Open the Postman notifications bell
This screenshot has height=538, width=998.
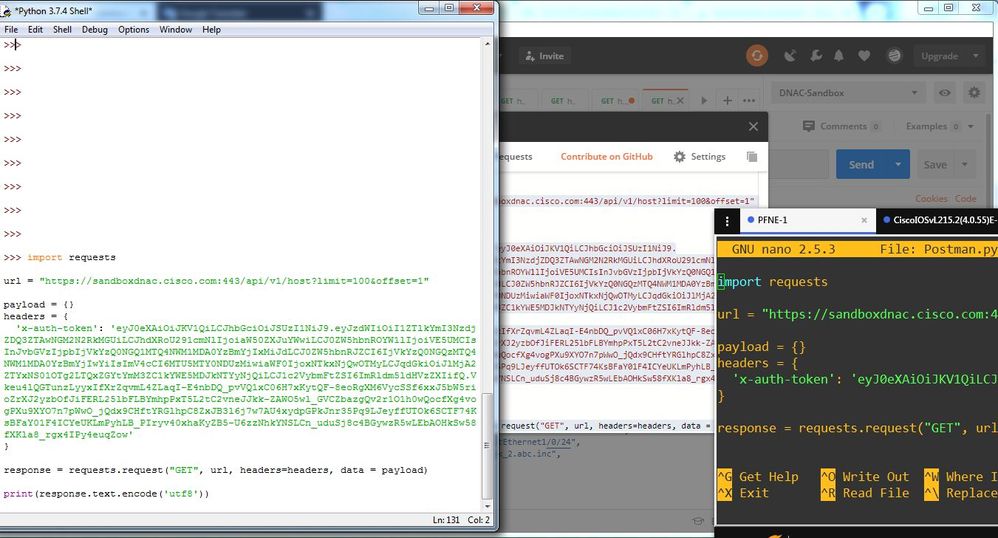pyautogui.click(x=839, y=56)
